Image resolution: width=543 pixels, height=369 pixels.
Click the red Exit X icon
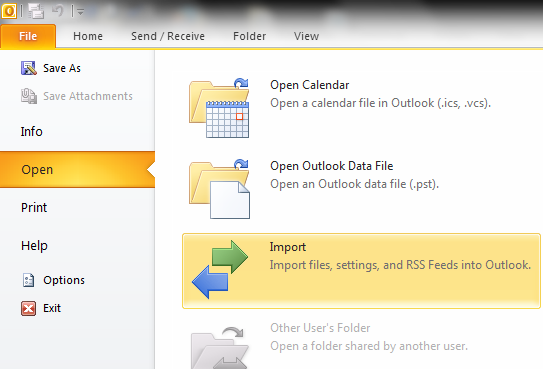pyautogui.click(x=28, y=308)
